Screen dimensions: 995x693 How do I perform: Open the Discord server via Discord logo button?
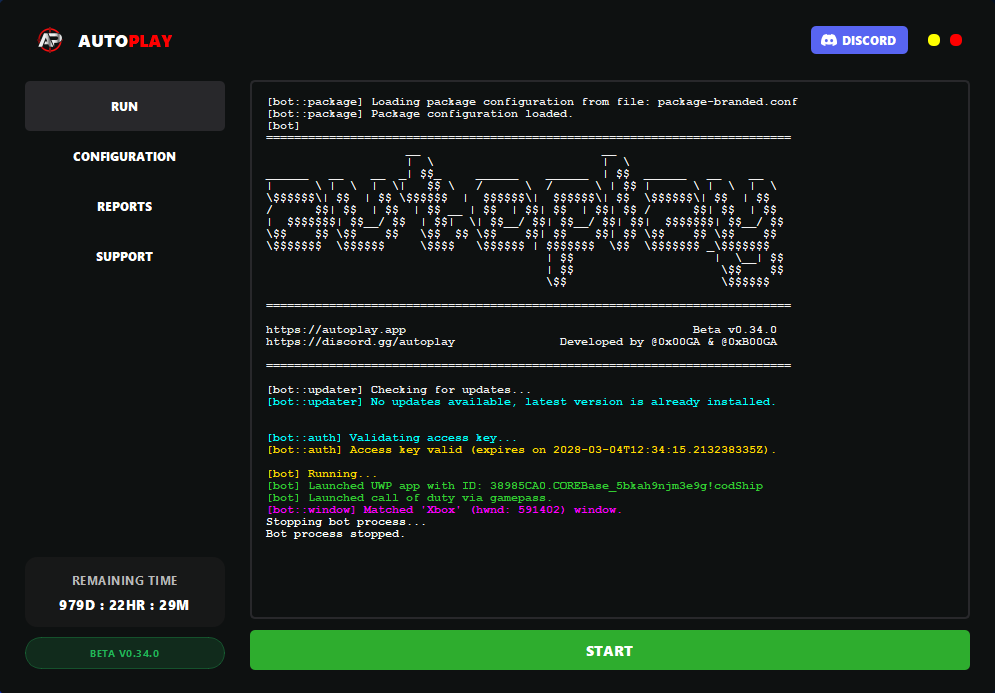[859, 40]
